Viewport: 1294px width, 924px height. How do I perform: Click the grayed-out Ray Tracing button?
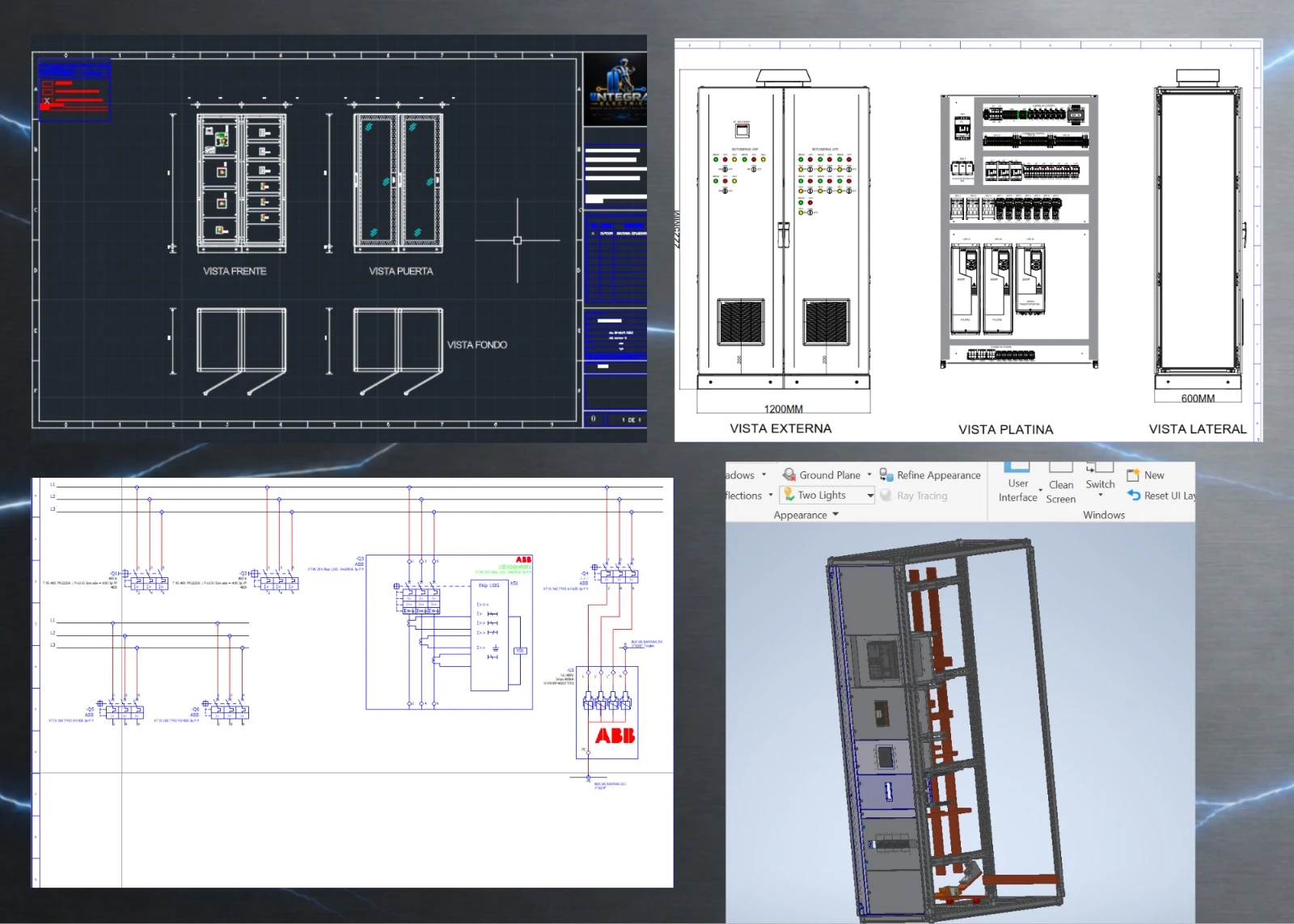click(x=914, y=496)
